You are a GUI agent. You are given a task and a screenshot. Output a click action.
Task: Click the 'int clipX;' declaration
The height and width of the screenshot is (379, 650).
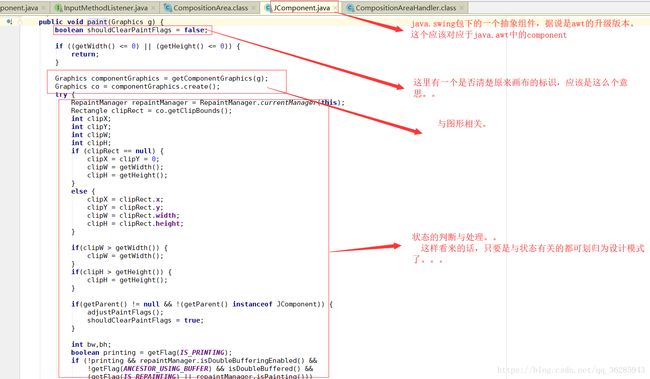(x=91, y=119)
